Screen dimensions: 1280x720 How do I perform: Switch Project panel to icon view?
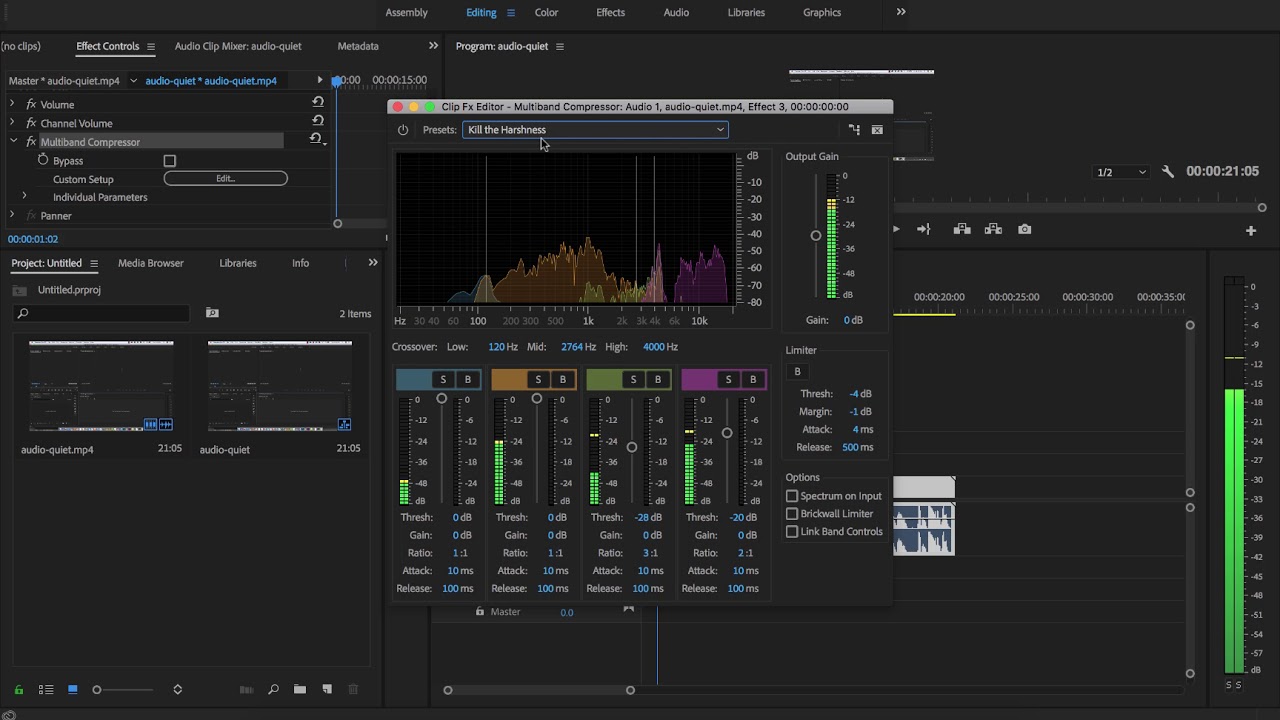tap(72, 689)
